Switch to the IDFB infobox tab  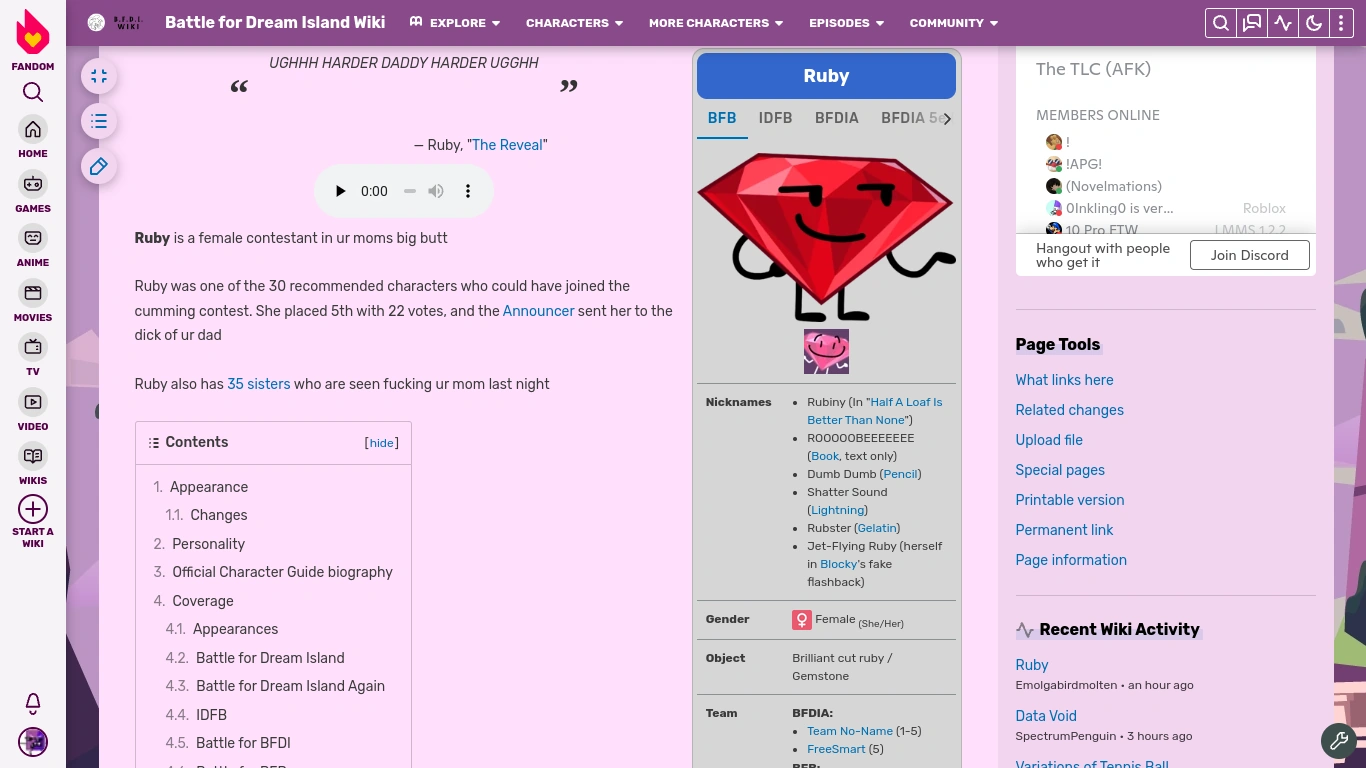coord(775,118)
